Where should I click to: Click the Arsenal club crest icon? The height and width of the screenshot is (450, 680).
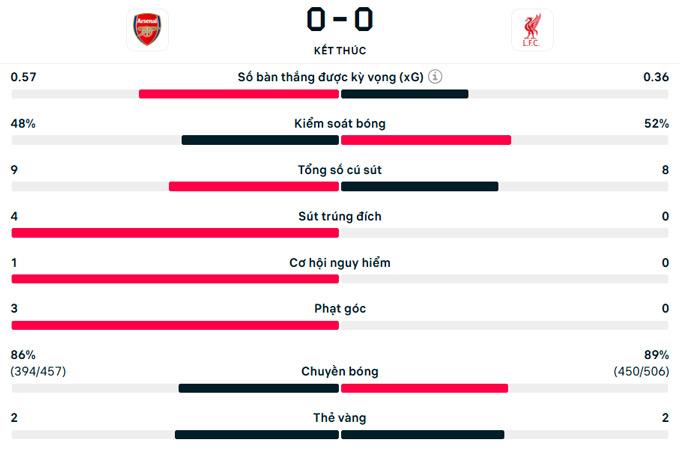148,30
